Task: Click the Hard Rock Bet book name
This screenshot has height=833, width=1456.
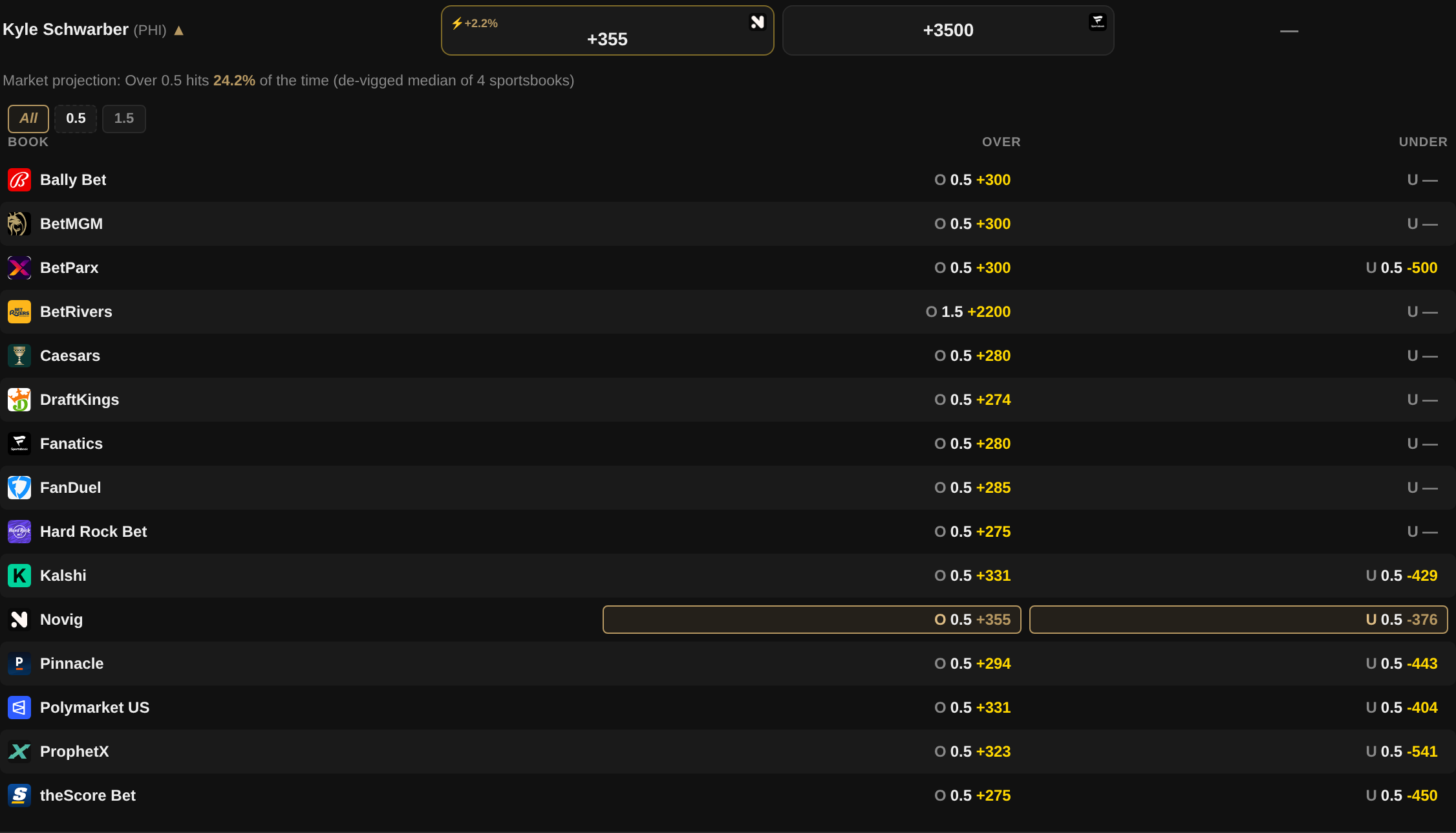Action: pos(94,532)
